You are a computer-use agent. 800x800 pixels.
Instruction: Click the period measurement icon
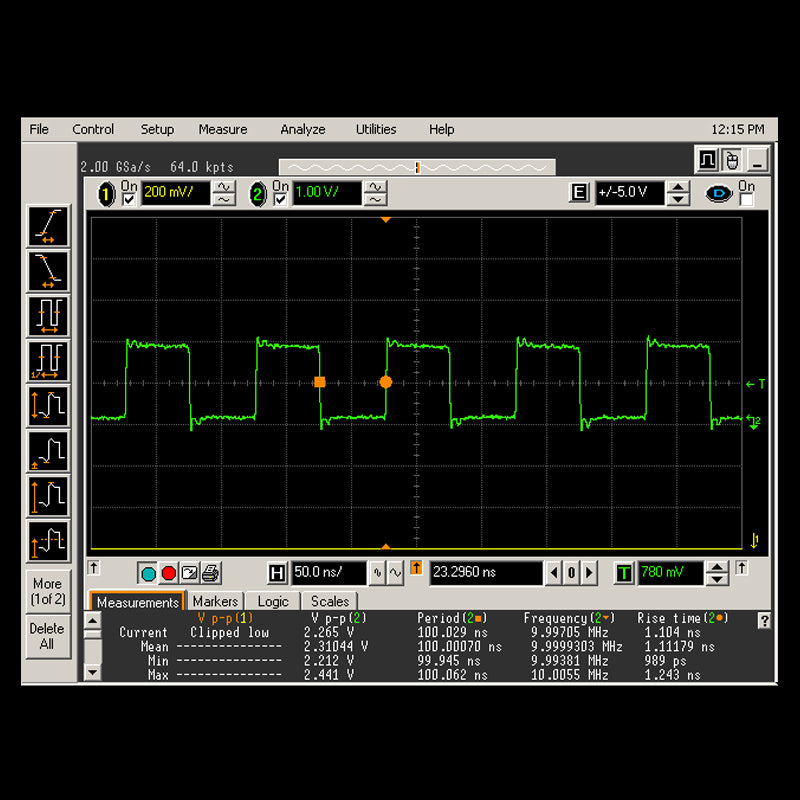click(48, 316)
